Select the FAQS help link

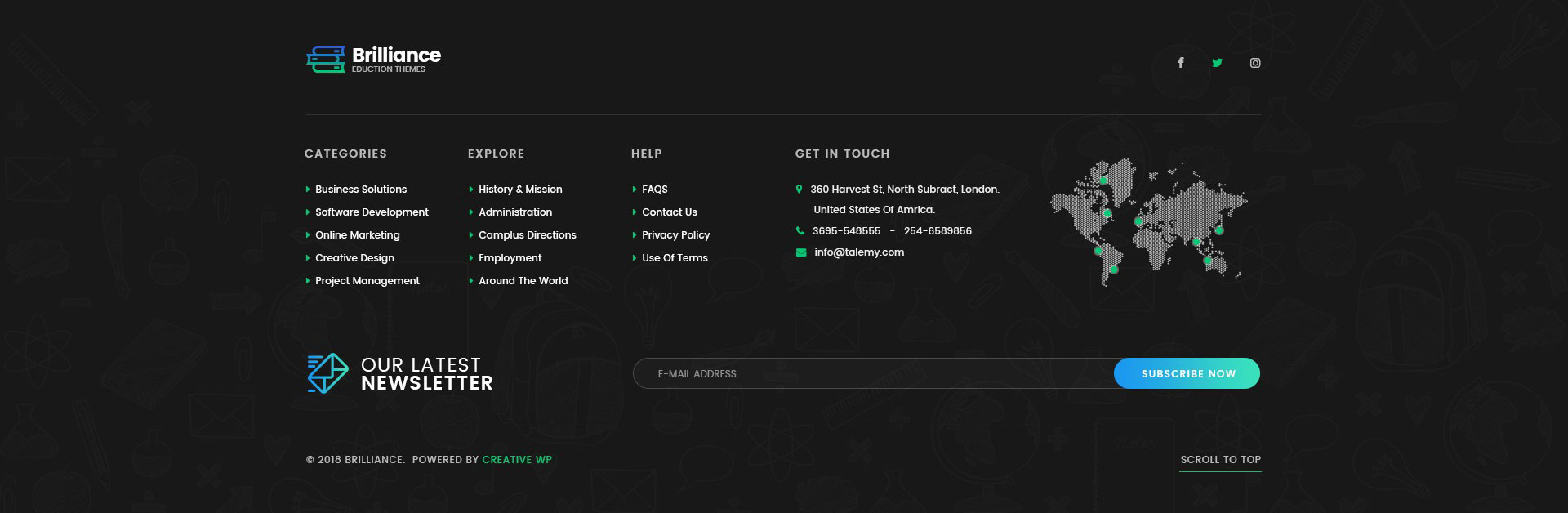(x=654, y=190)
